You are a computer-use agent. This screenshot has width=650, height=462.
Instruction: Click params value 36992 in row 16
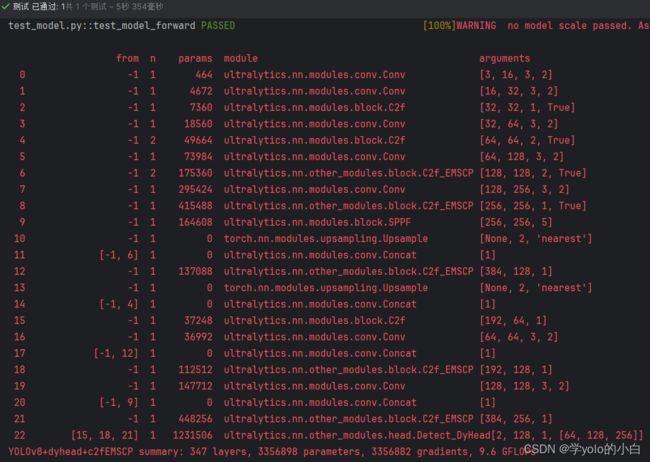(198, 337)
